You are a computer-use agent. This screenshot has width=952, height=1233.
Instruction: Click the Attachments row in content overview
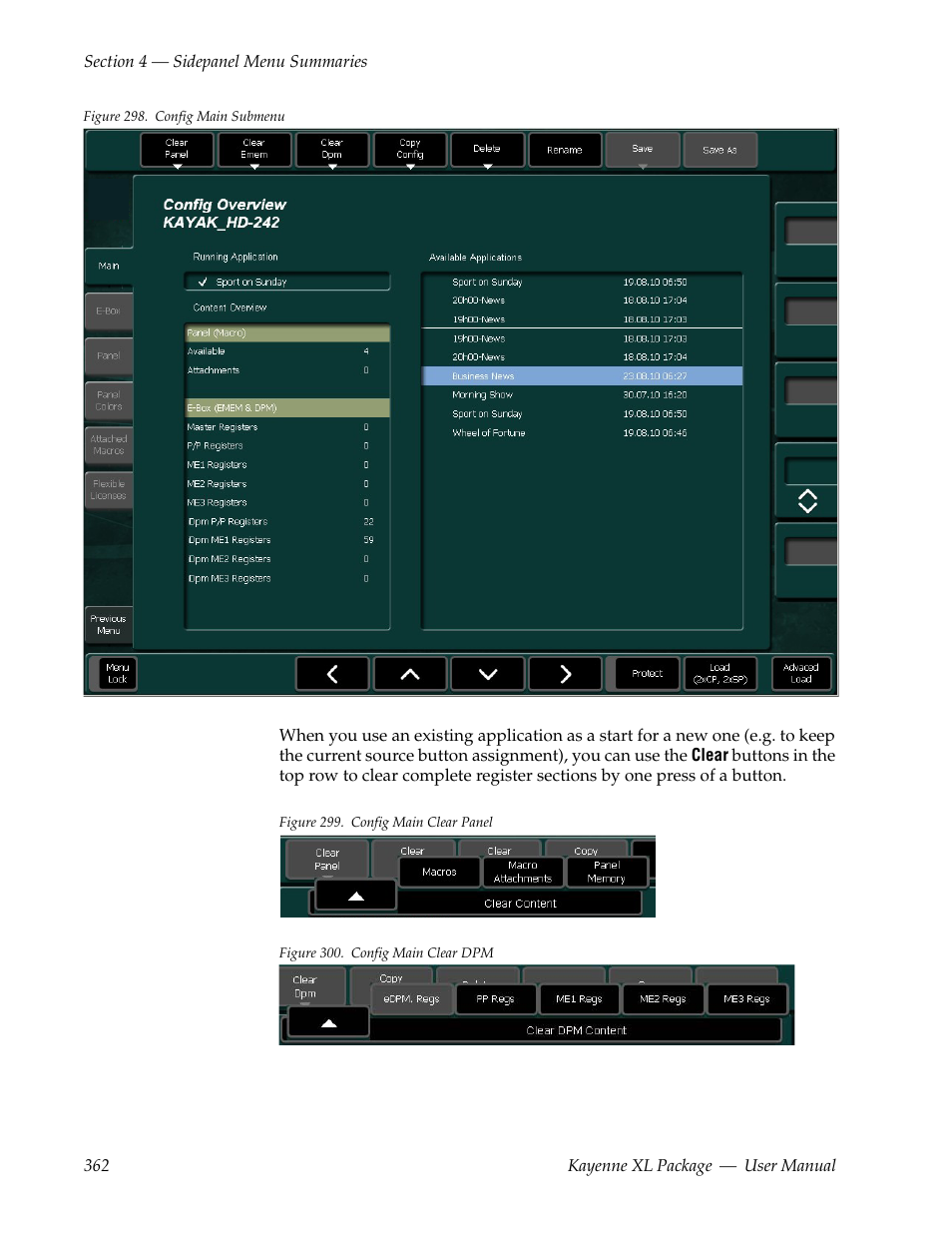click(287, 370)
